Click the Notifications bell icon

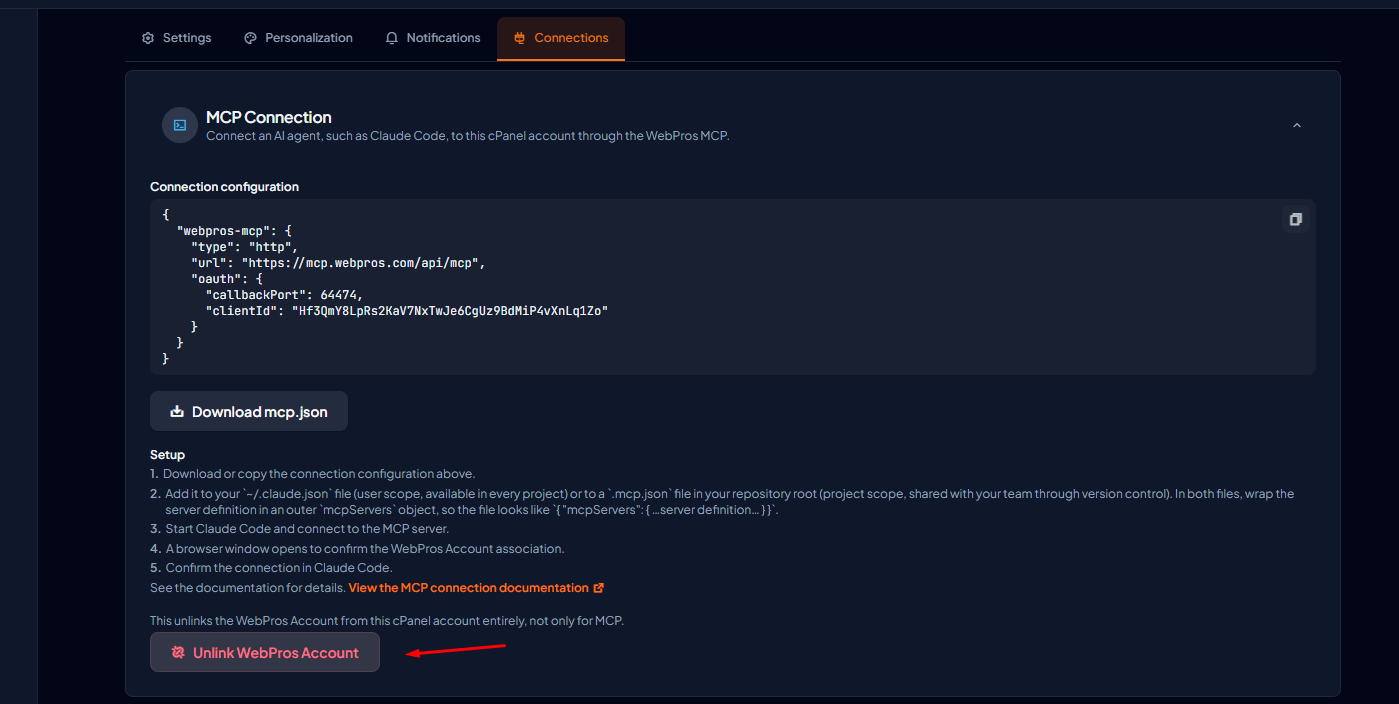click(392, 38)
